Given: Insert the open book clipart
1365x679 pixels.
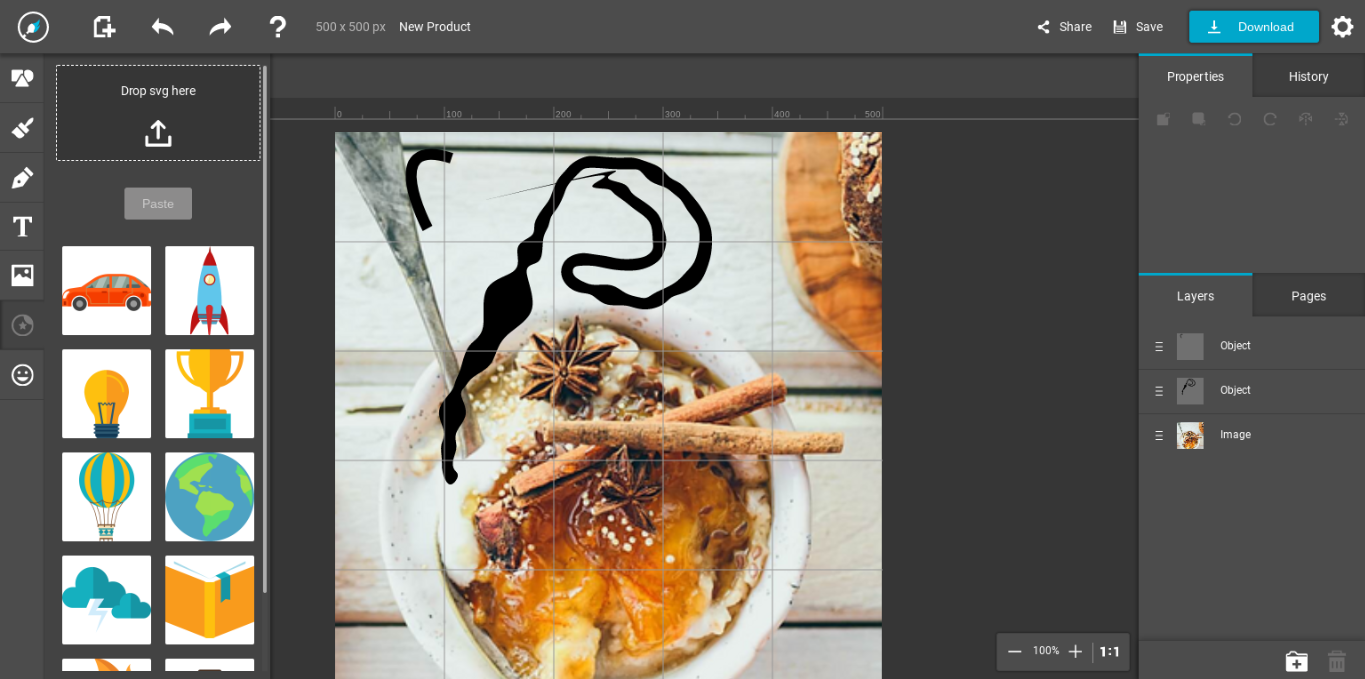Looking at the screenshot, I should click(209, 600).
